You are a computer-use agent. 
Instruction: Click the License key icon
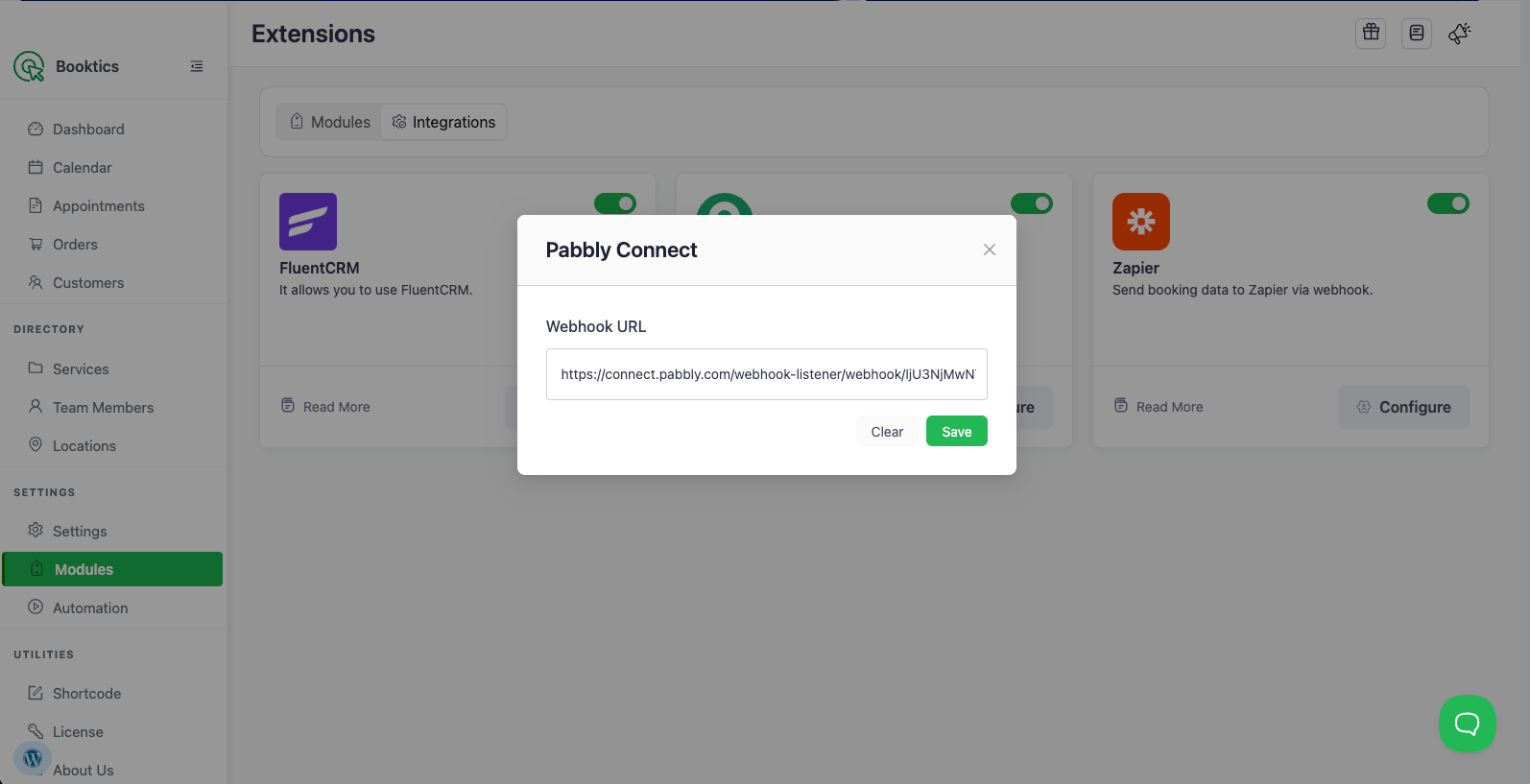(x=36, y=730)
